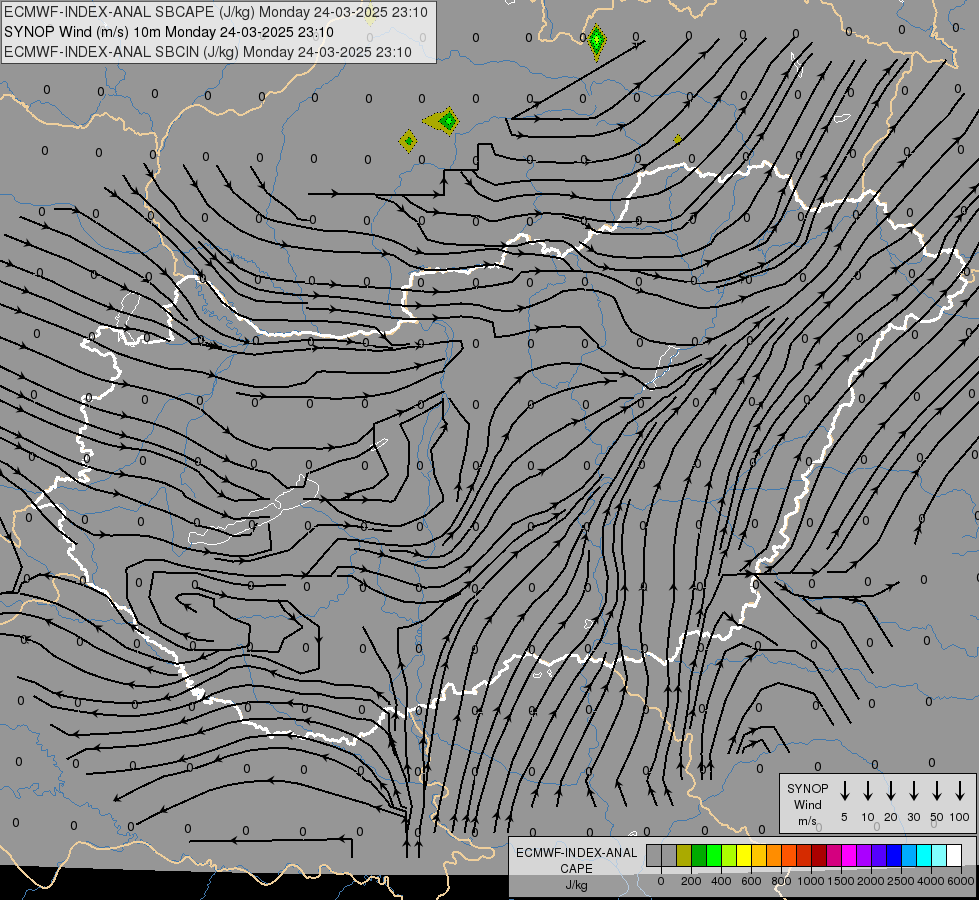Select the purple CAPE legend swatch

coord(863,855)
